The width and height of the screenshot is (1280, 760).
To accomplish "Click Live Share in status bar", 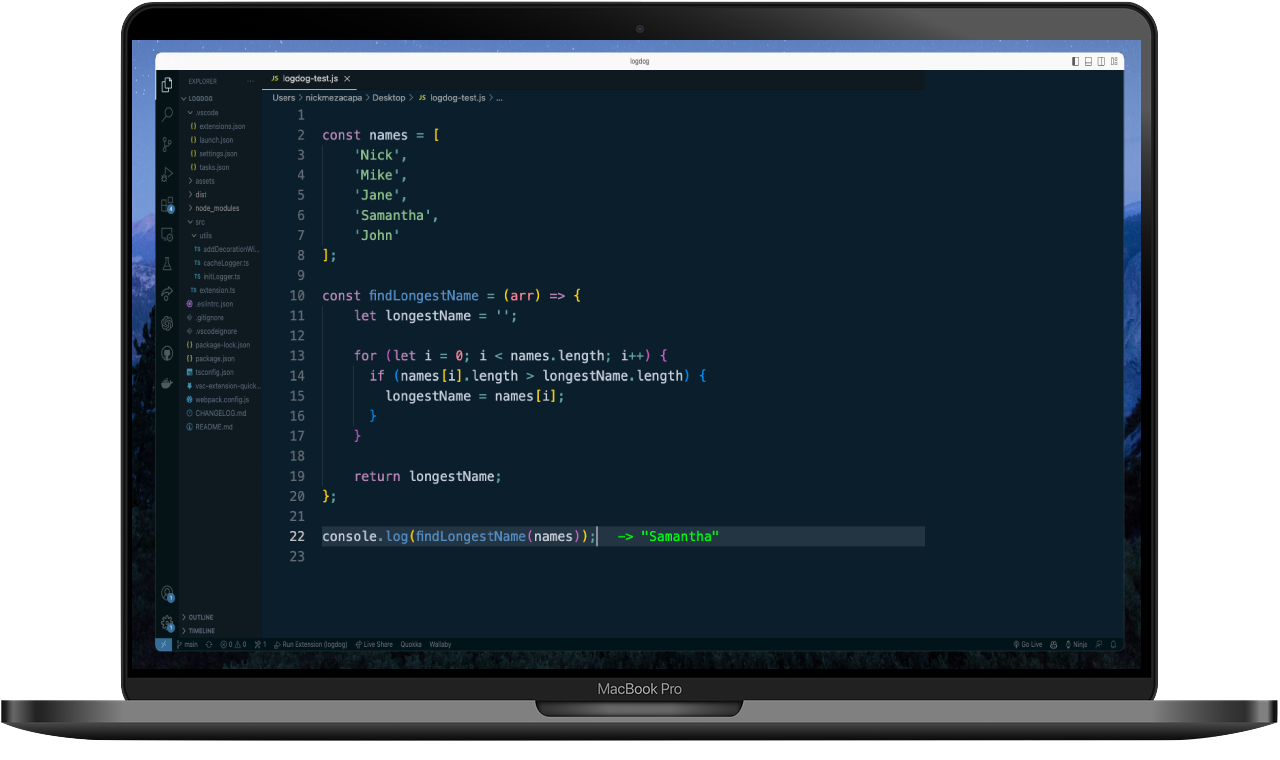I will pos(374,644).
